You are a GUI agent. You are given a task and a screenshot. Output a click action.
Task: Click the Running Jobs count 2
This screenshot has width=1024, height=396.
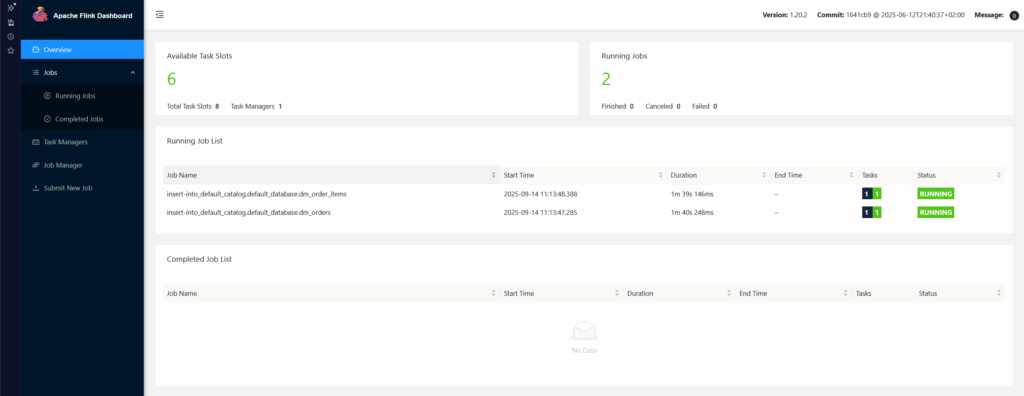tap(606, 79)
